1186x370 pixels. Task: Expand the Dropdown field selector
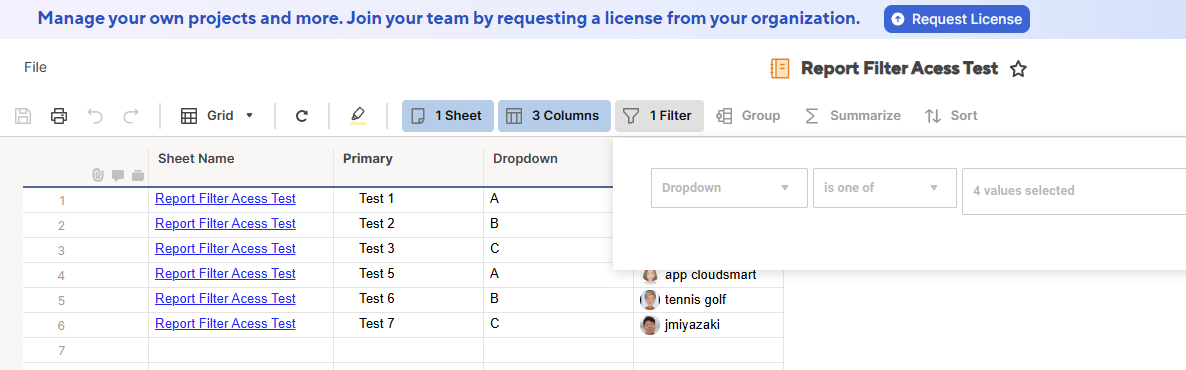click(x=729, y=188)
